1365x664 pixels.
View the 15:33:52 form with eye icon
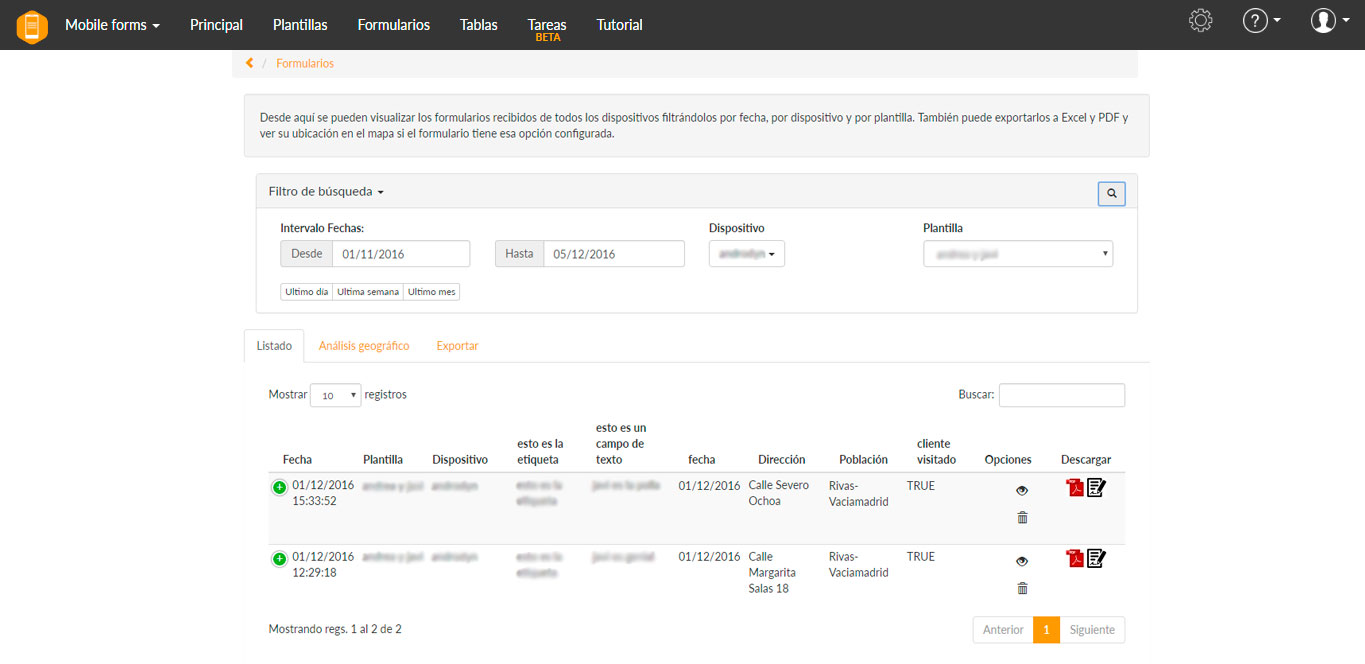tap(1022, 491)
